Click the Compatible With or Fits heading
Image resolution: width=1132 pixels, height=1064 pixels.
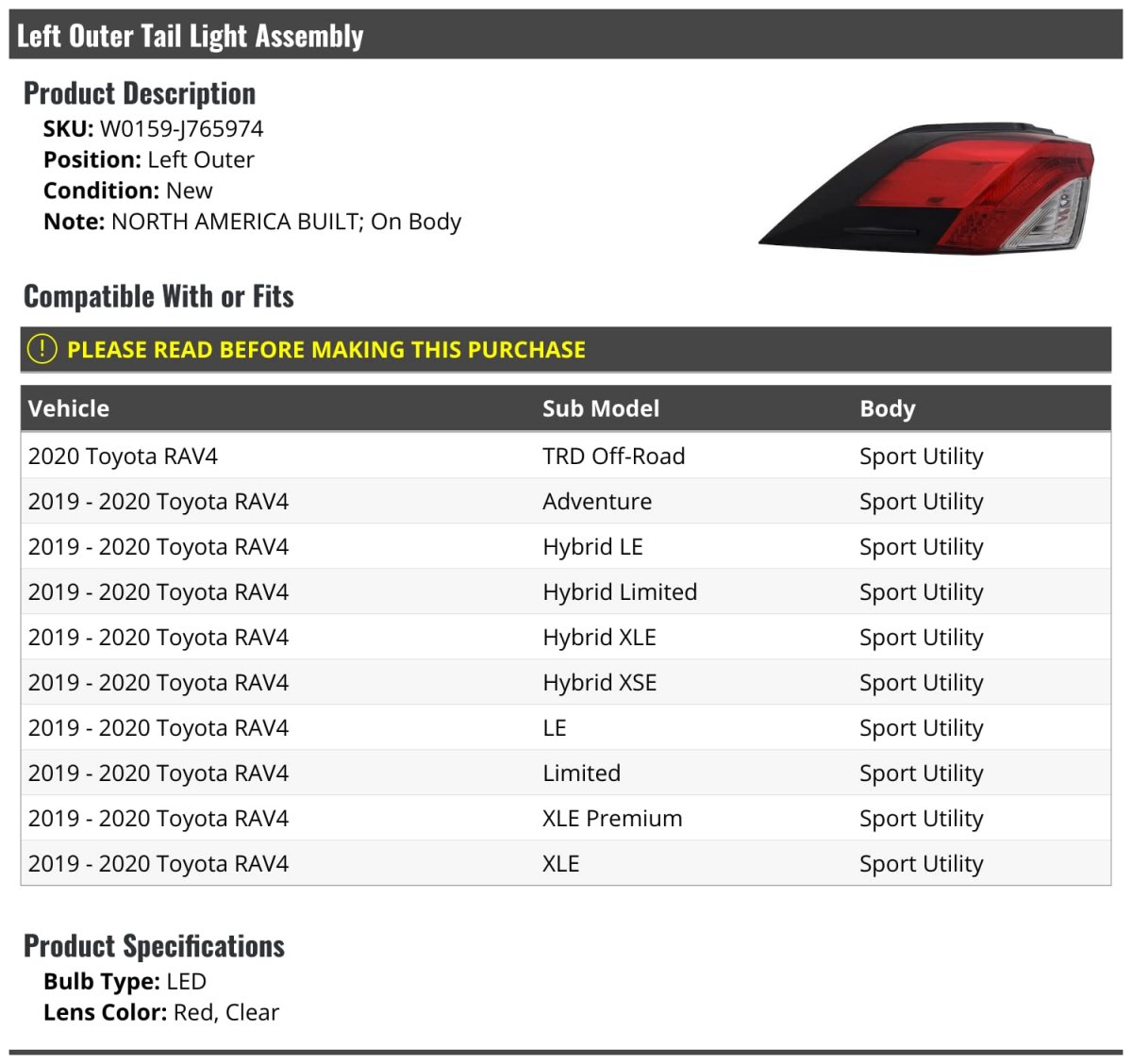(x=158, y=296)
